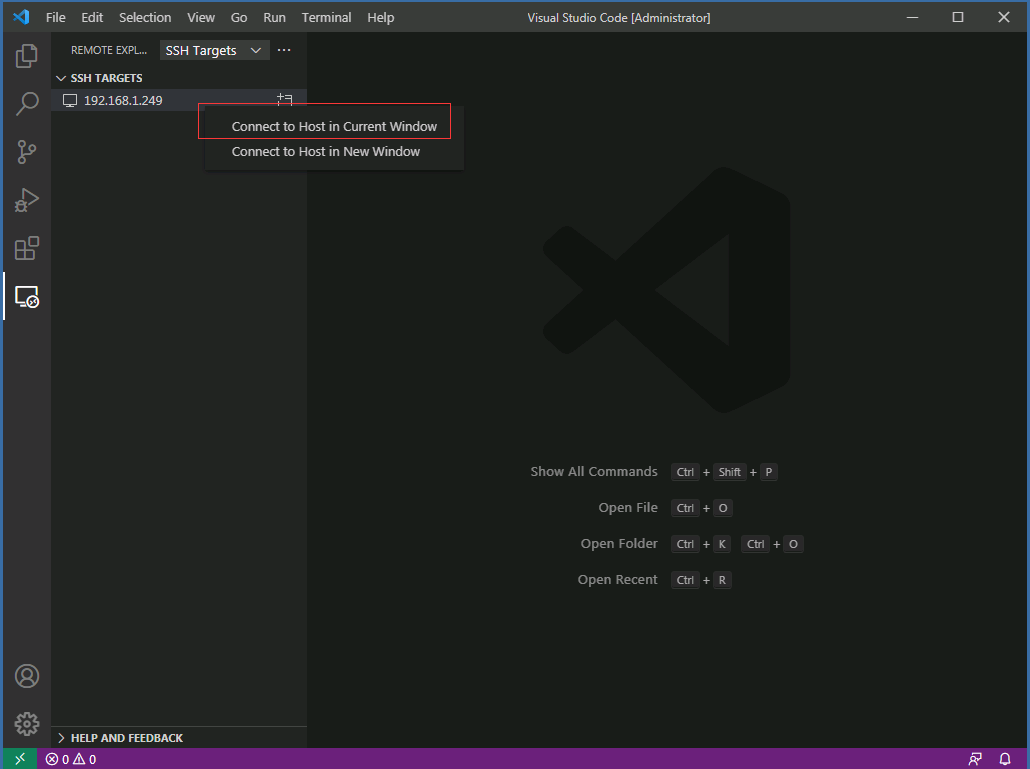Maximize the Visual Studio Code window

coord(958,18)
